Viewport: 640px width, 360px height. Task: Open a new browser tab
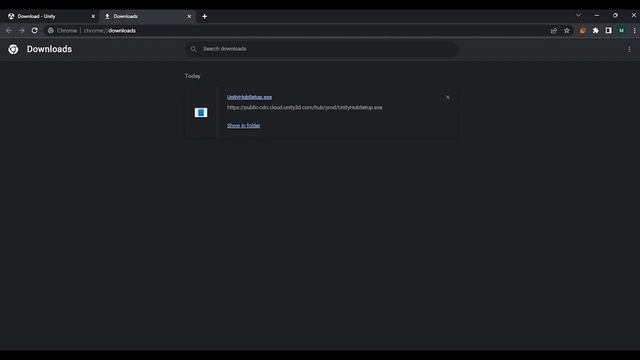tap(204, 16)
